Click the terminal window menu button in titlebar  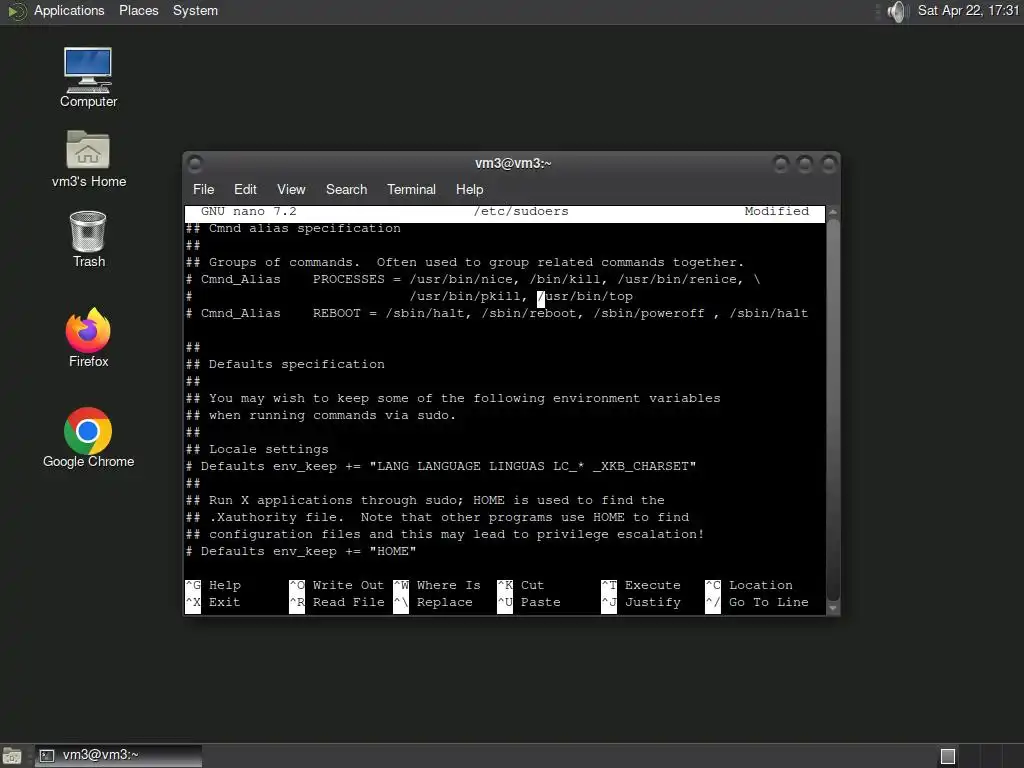point(195,163)
